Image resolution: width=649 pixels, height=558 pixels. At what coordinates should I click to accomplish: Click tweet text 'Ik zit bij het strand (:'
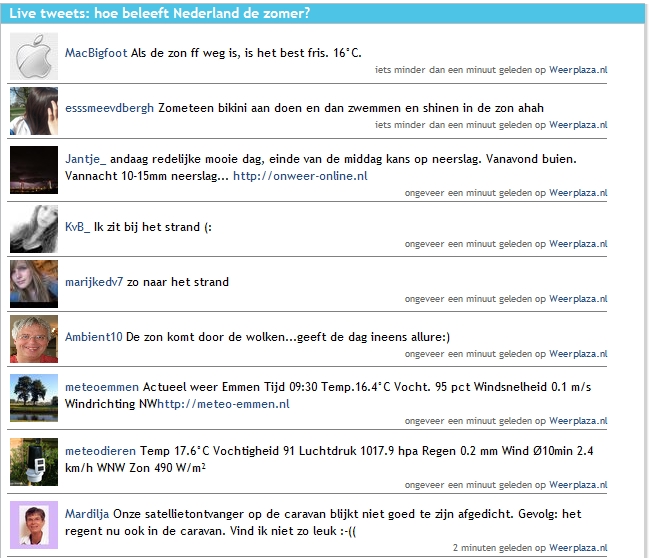click(153, 227)
